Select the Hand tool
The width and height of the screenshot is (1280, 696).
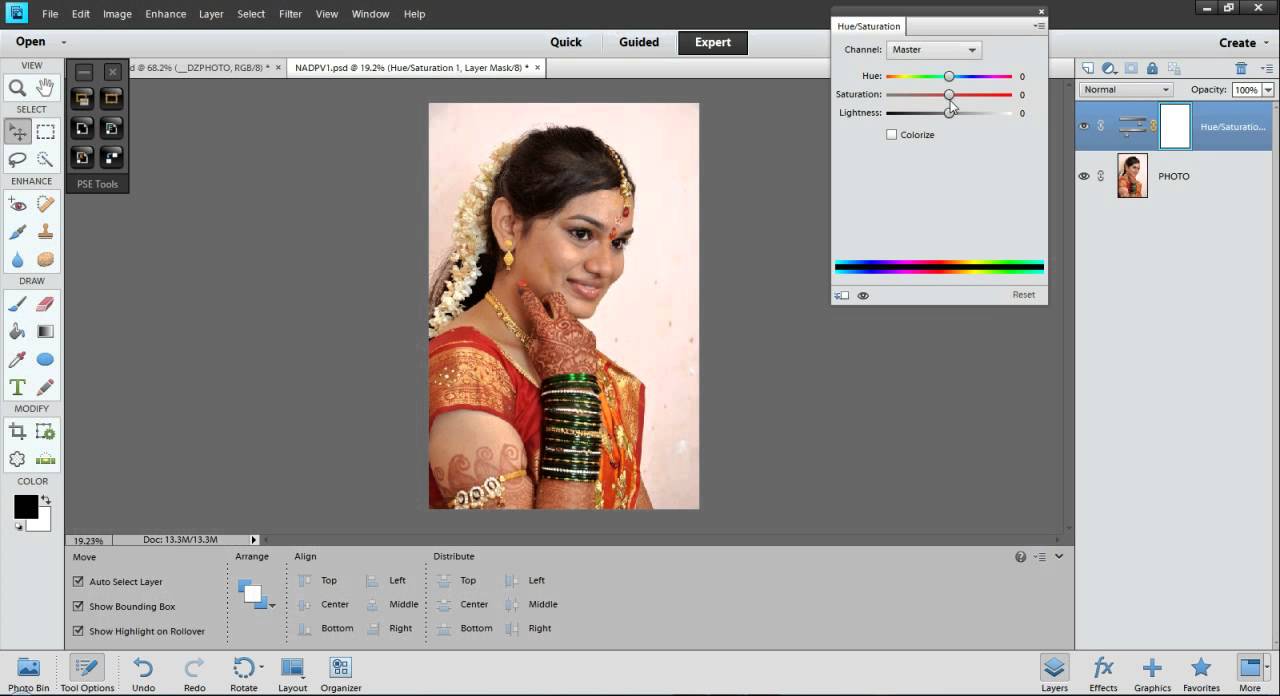pyautogui.click(x=45, y=88)
